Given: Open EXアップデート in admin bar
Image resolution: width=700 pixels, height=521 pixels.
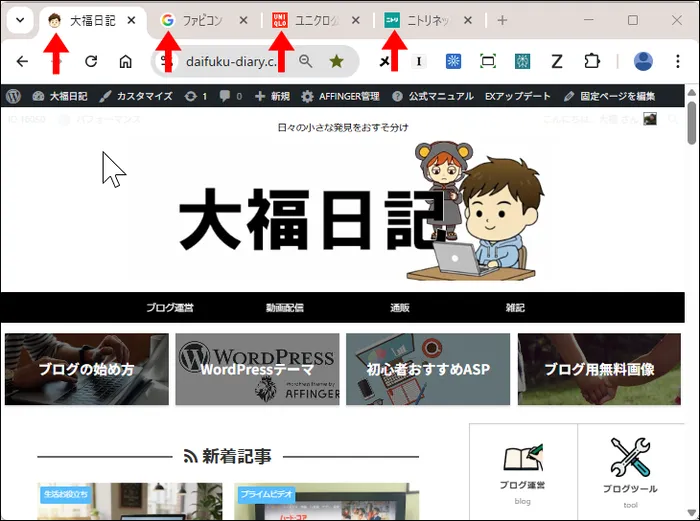Looking at the screenshot, I should [x=518, y=96].
